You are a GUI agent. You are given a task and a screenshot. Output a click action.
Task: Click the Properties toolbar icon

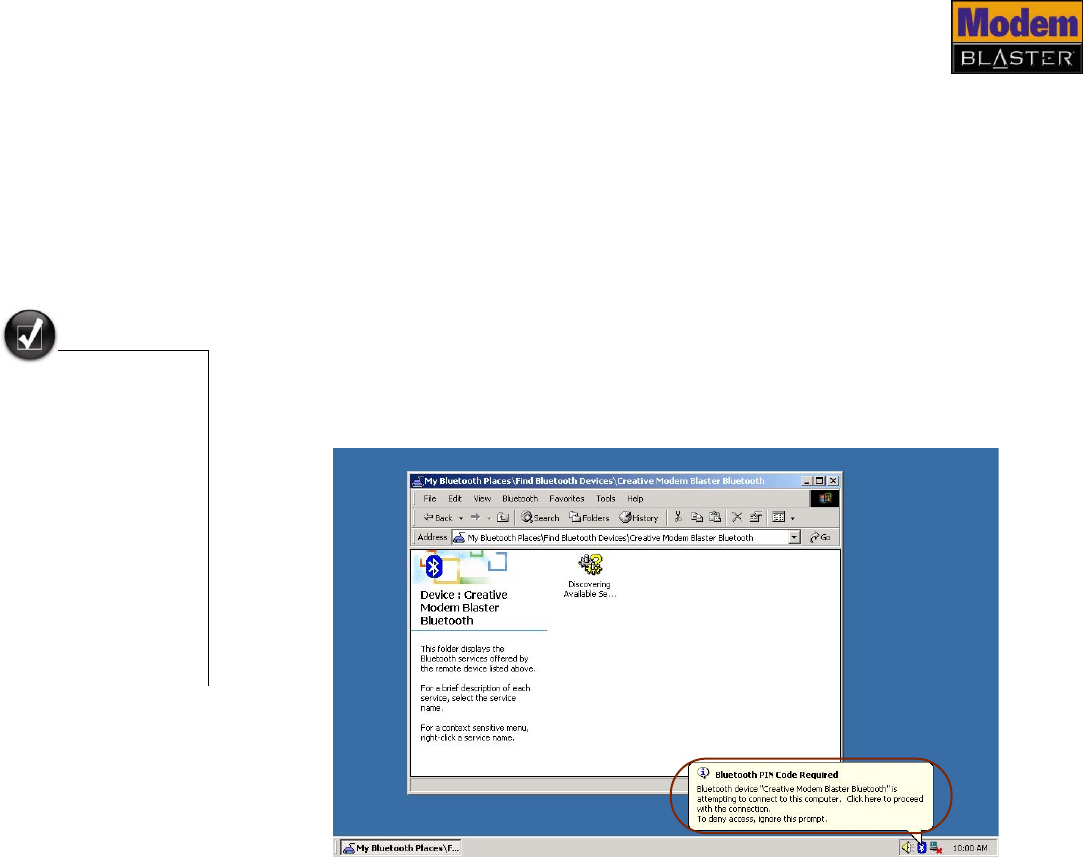pyautogui.click(x=756, y=517)
